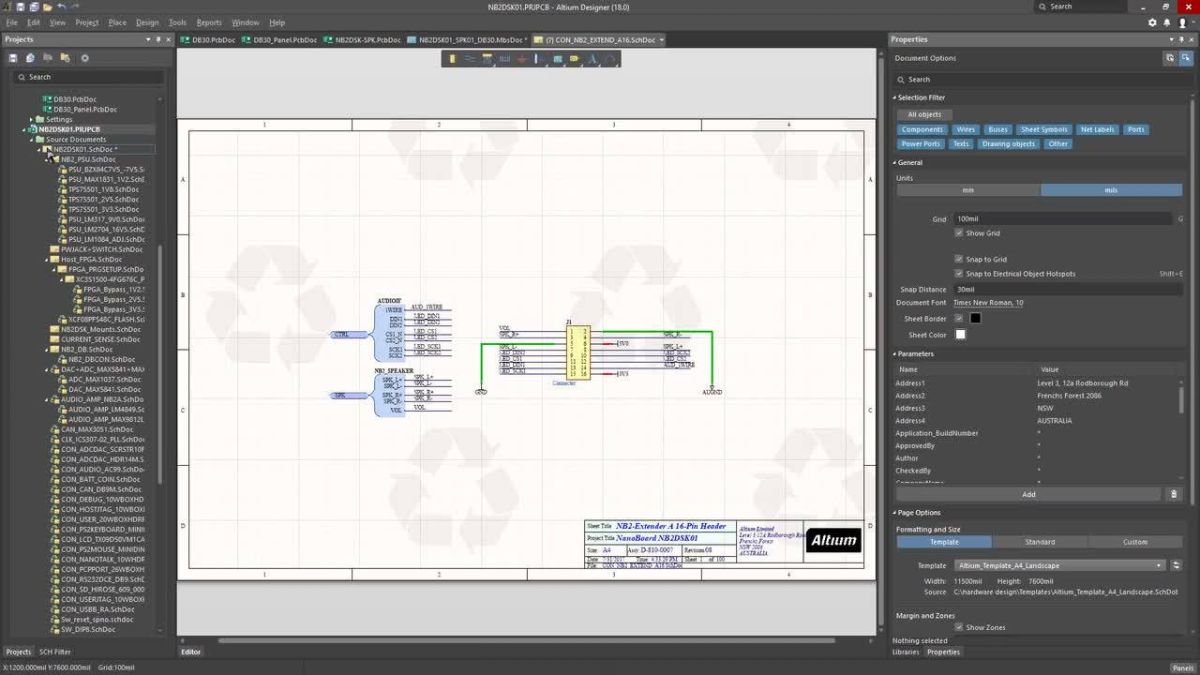Open the Design menu
The image size is (1200, 675).
click(x=147, y=22)
